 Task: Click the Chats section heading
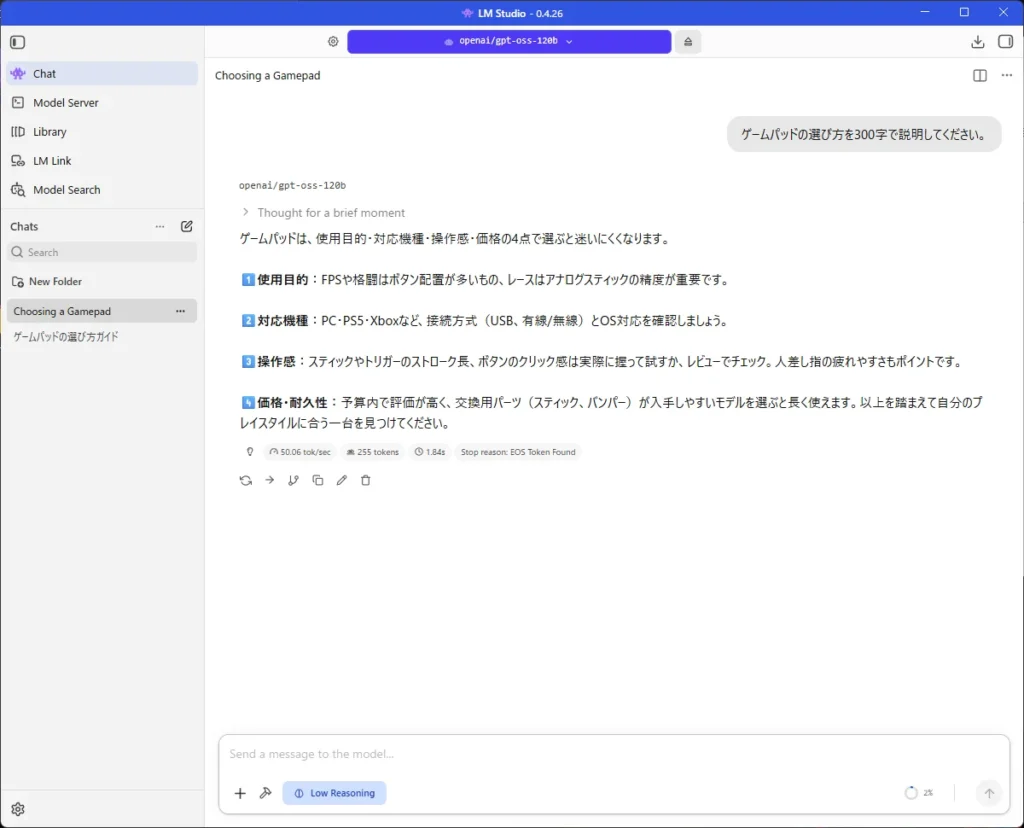pyautogui.click(x=24, y=227)
